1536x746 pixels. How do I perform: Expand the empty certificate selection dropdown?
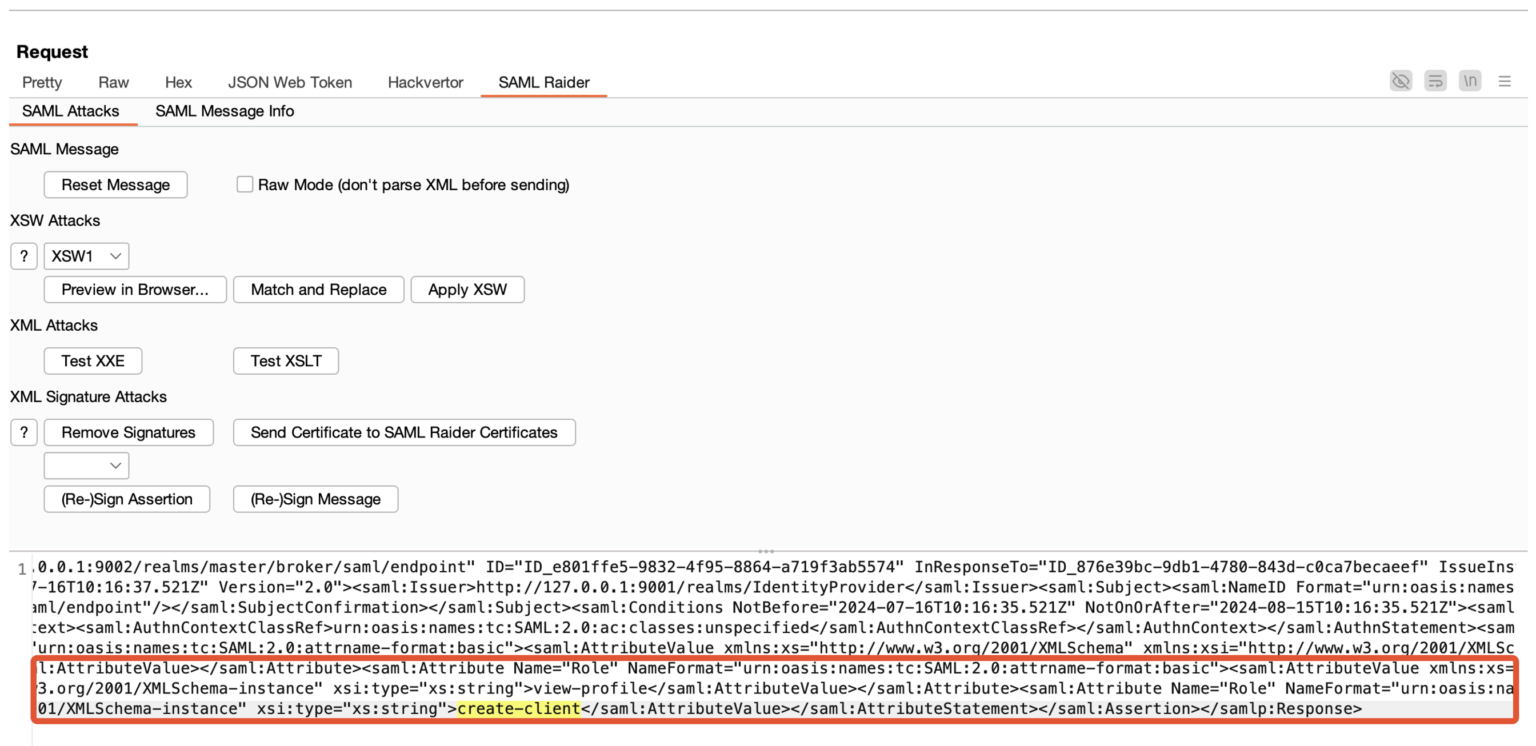coord(86,465)
